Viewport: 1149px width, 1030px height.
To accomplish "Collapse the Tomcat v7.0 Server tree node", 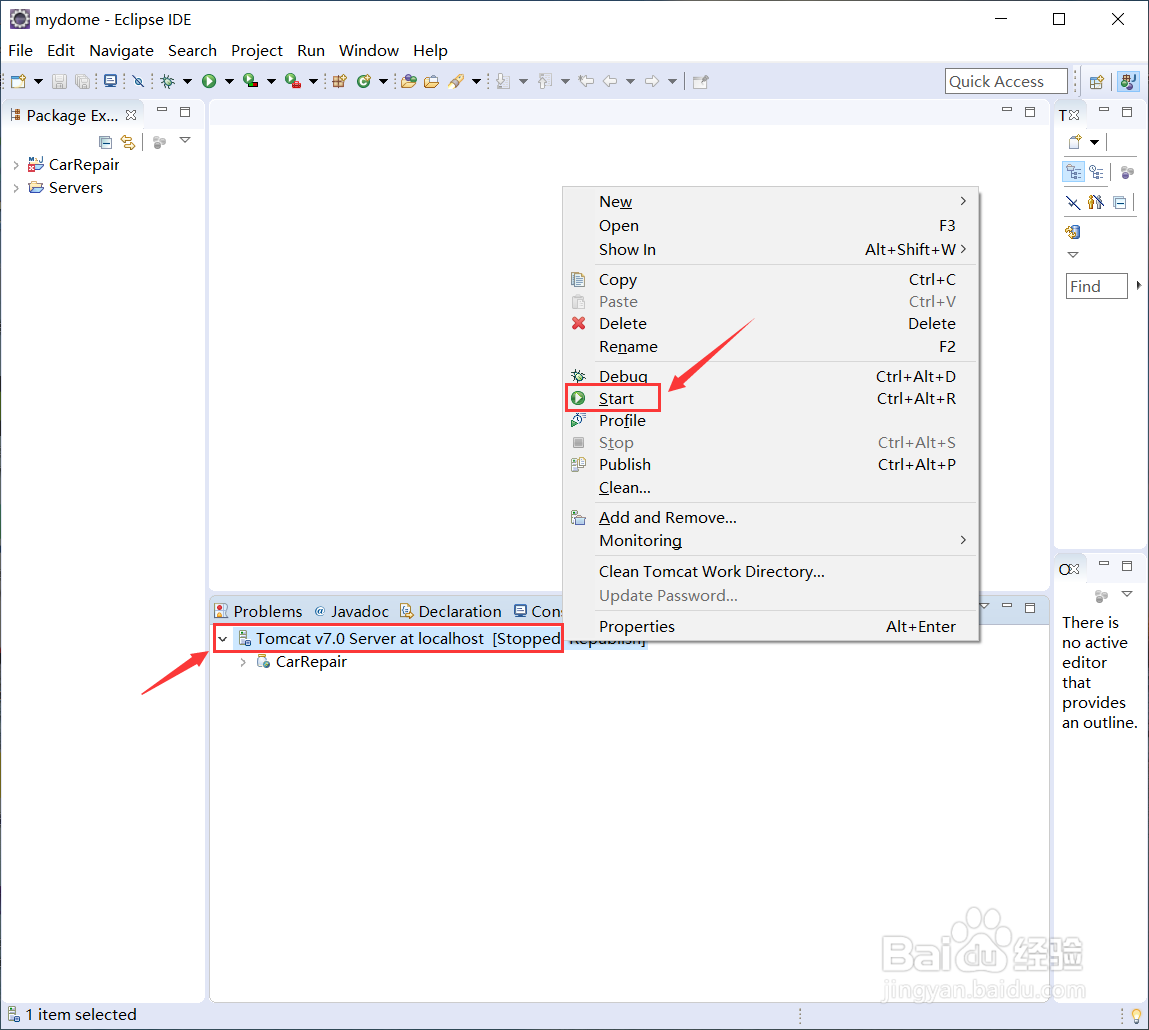I will click(x=223, y=640).
